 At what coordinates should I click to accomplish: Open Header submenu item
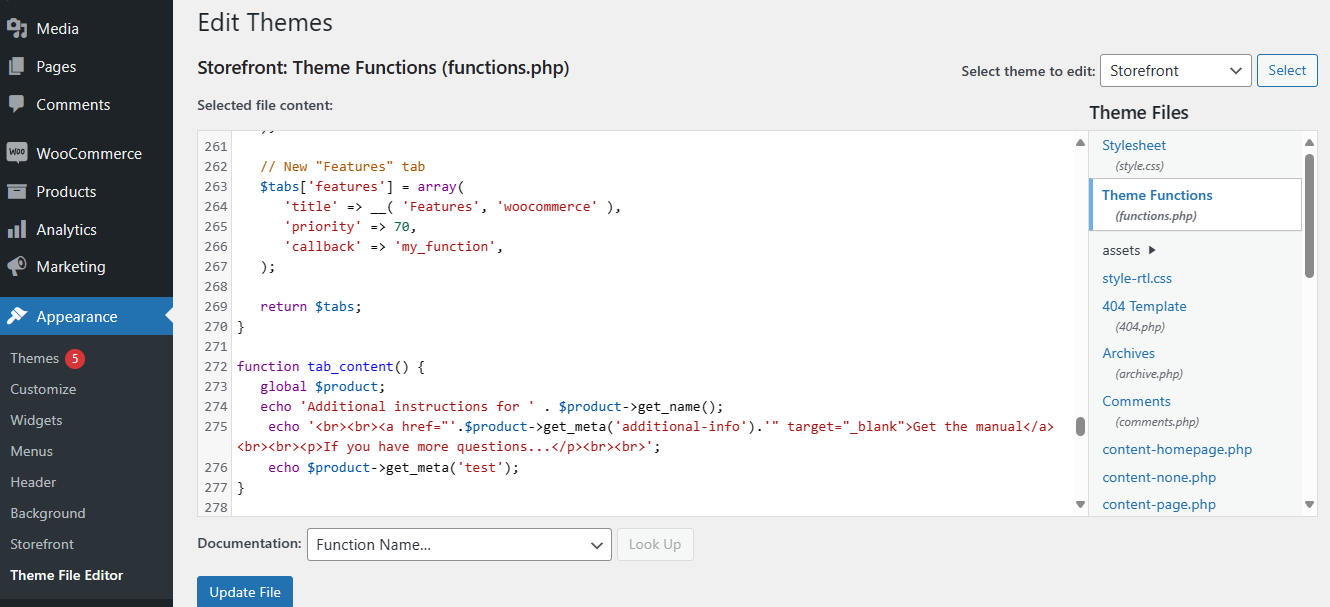[33, 482]
